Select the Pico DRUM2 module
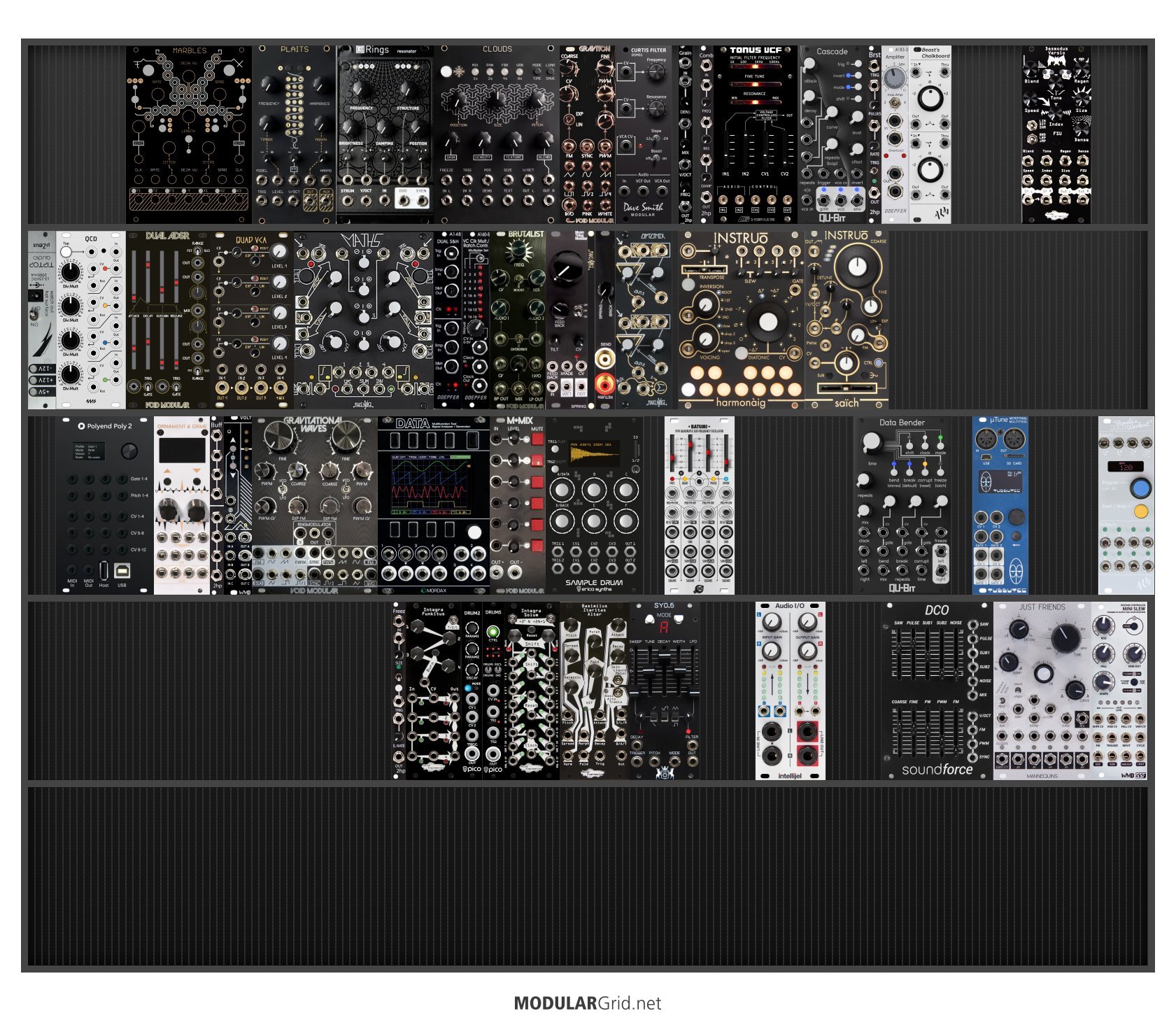The height and width of the screenshot is (1018, 1176). pyautogui.click(x=472, y=691)
